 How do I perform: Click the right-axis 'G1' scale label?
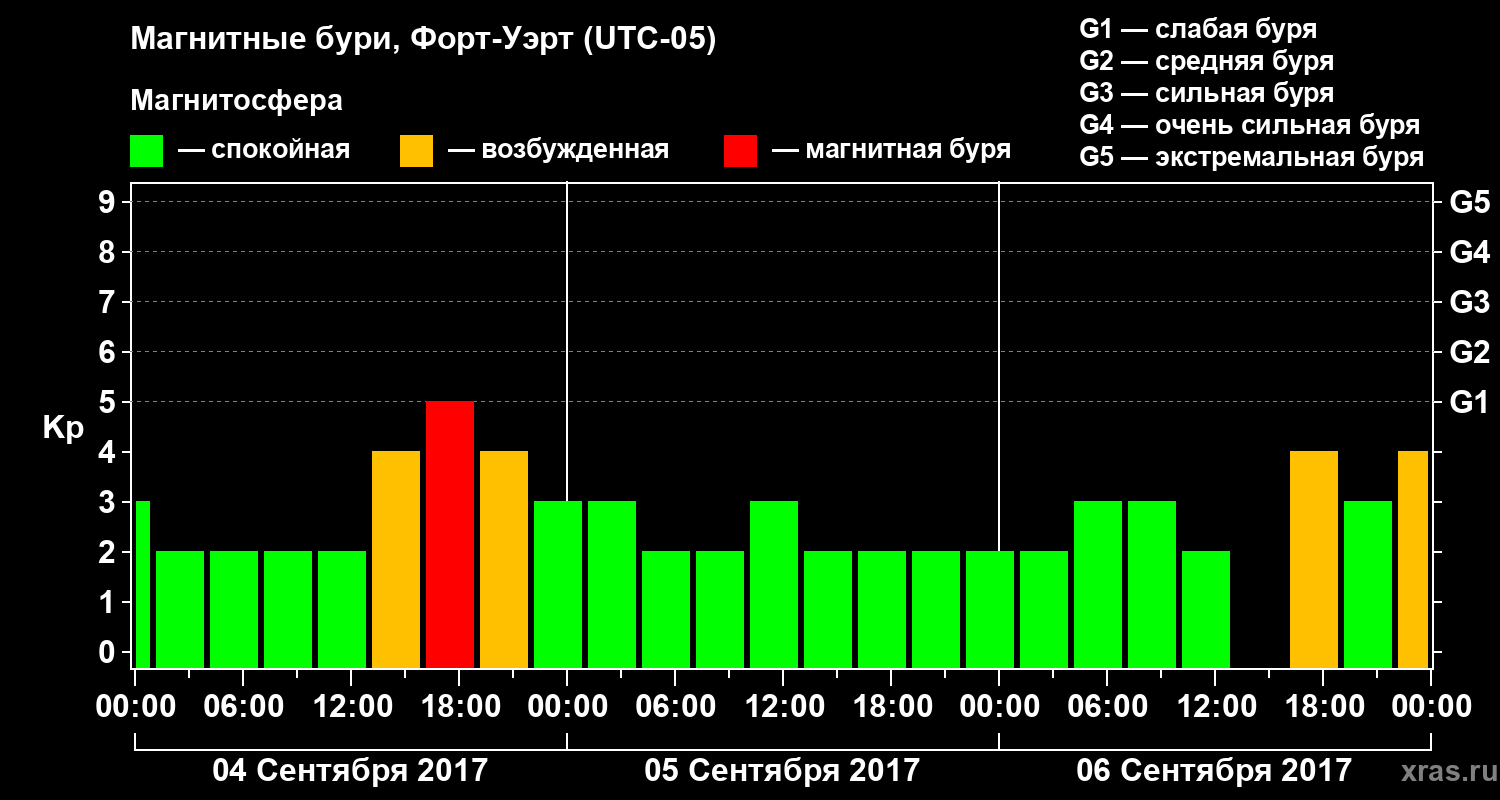(1469, 402)
